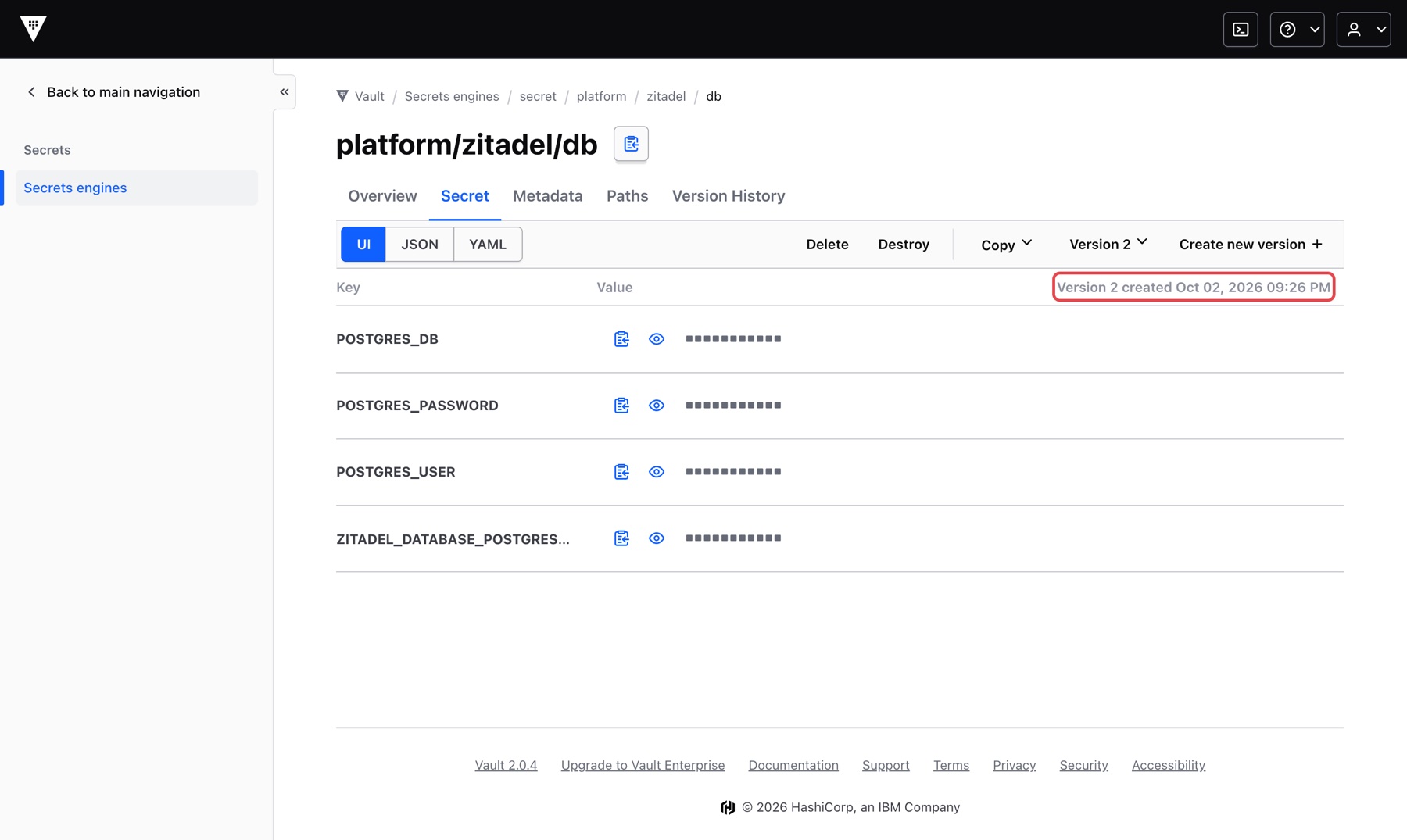This screenshot has width=1407, height=840.
Task: Switch to YAML view
Action: [488, 245]
